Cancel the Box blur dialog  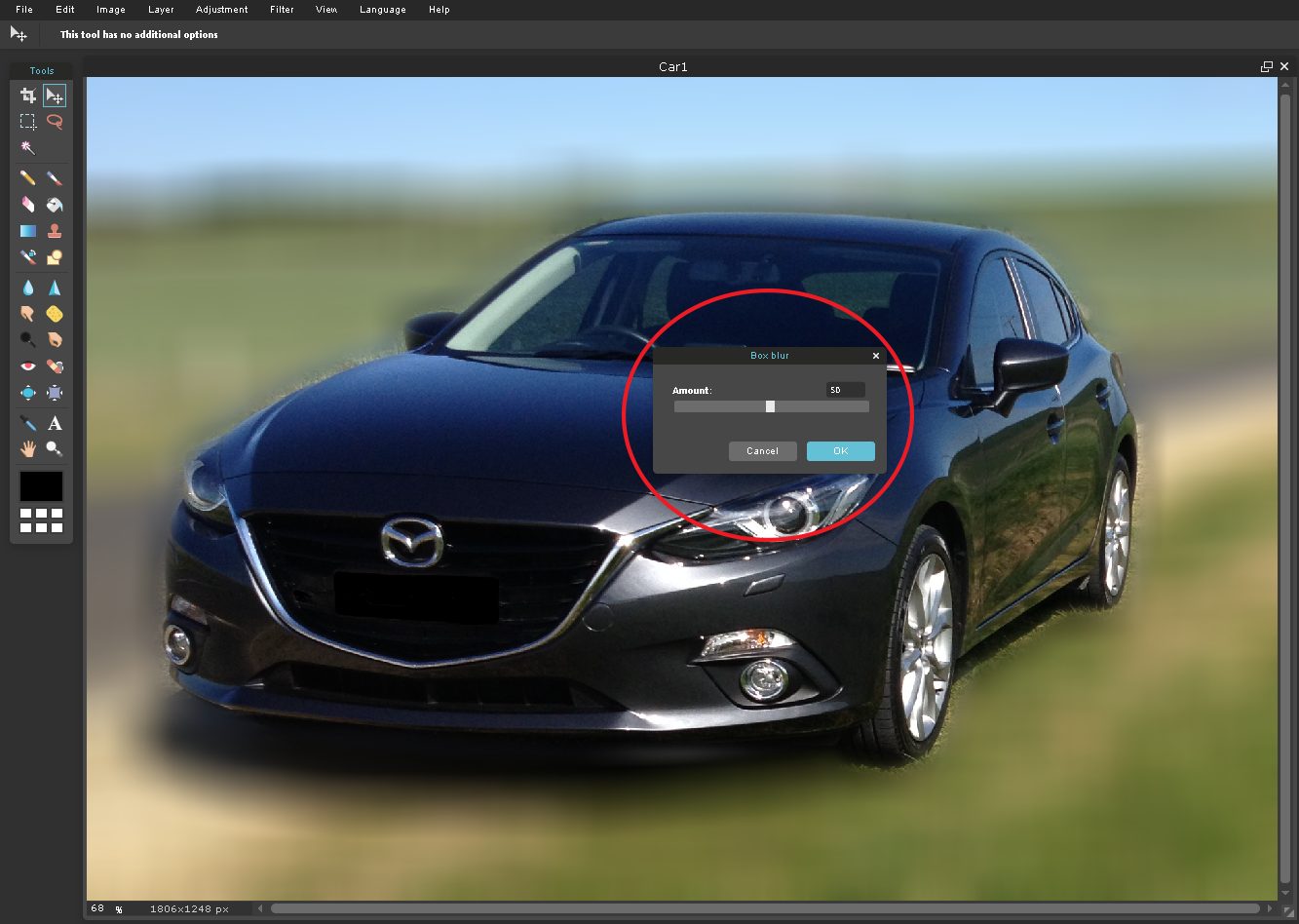coord(763,451)
